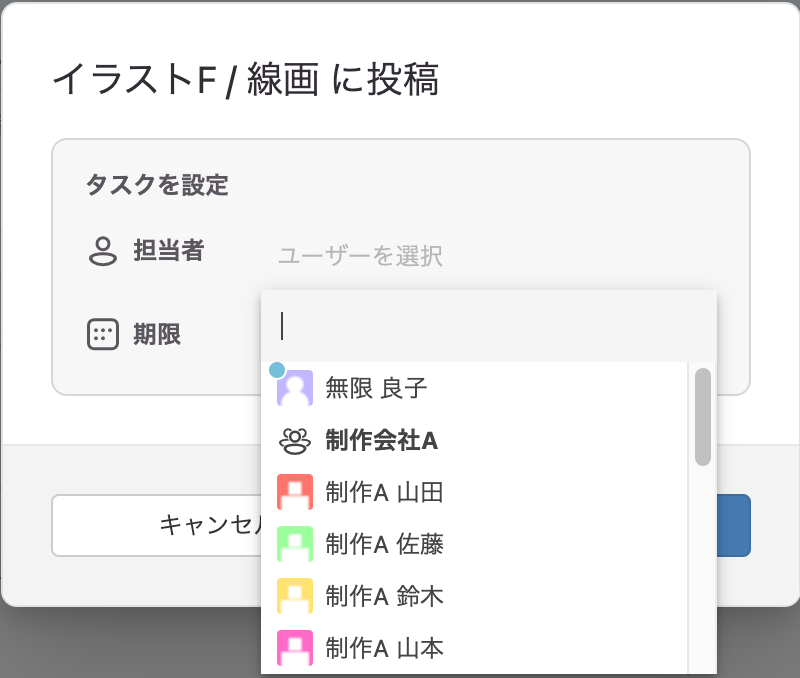Click 制作A 鈴木's yellow avatar icon
Image resolution: width=800 pixels, height=678 pixels.
295,596
